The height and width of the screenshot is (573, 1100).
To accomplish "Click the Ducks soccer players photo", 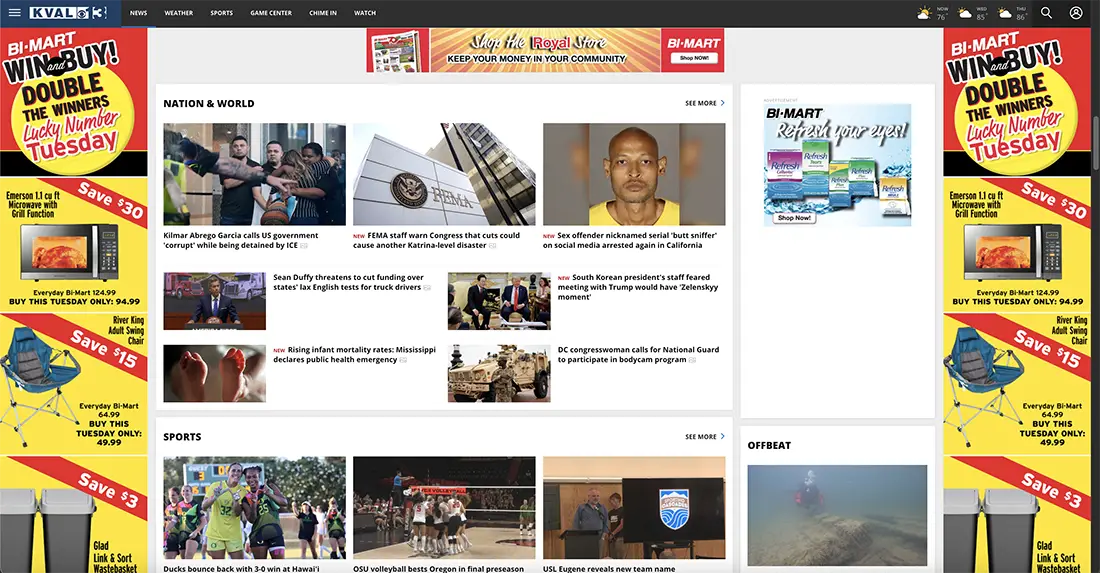I will click(254, 508).
